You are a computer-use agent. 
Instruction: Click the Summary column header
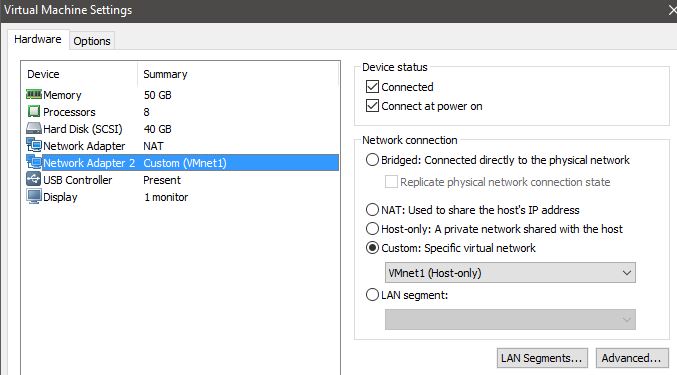165,74
